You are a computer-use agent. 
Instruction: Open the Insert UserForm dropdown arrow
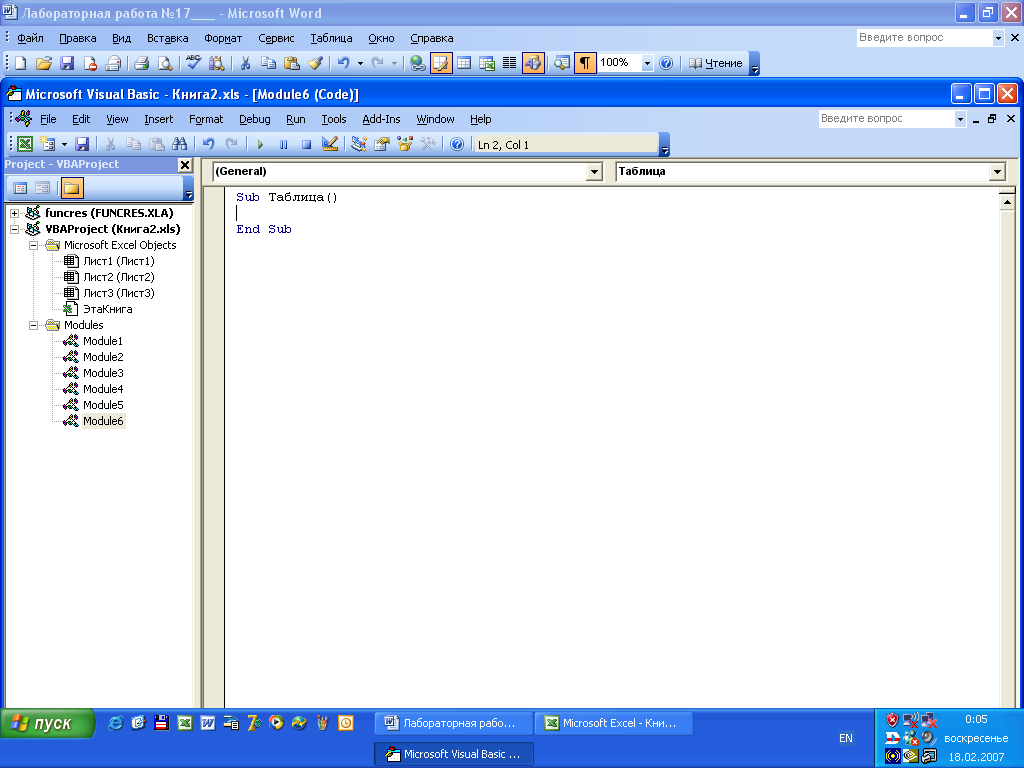click(x=64, y=144)
